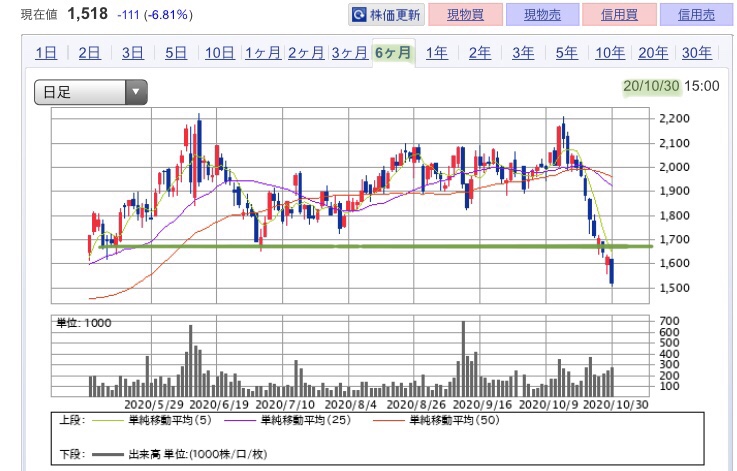Viewport: 737px width, 471px height.
Task: Switch to the 3ヶ月 chart range
Action: [x=350, y=53]
